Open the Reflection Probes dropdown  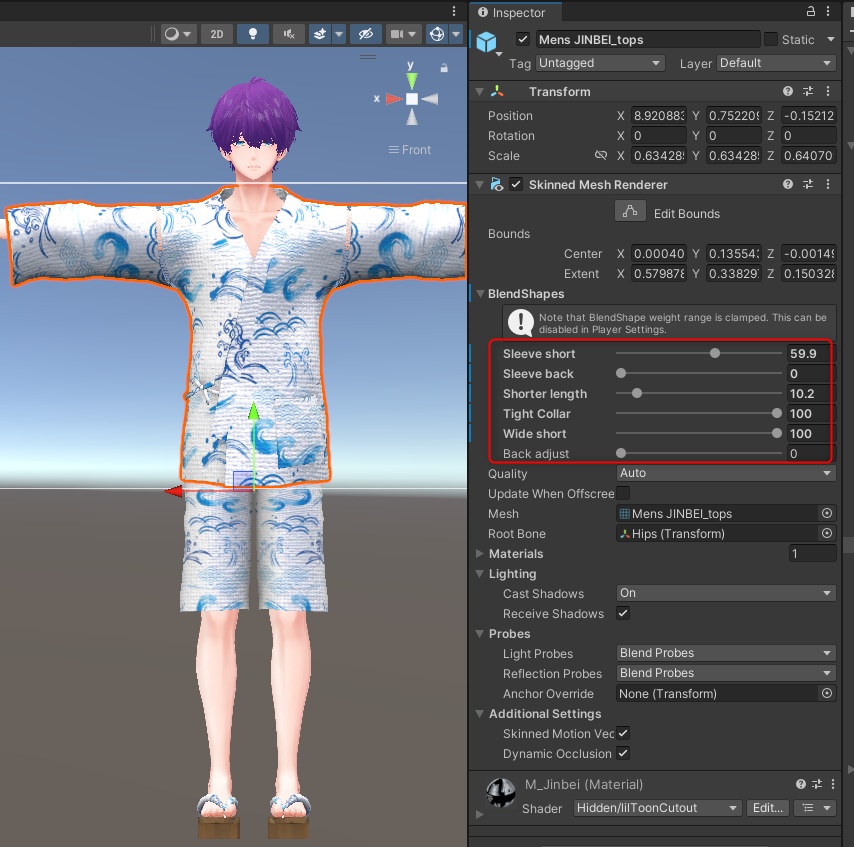[726, 673]
